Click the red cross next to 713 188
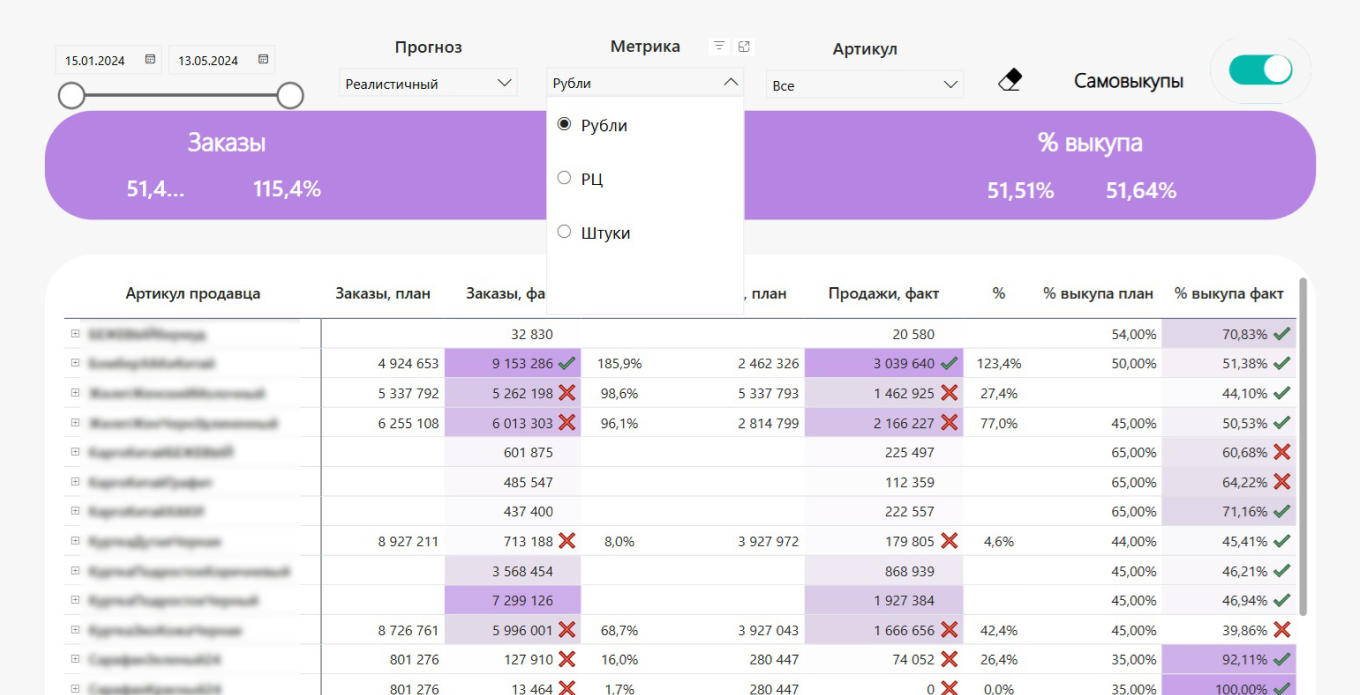Viewport: 1360px width, 695px height. coord(566,541)
